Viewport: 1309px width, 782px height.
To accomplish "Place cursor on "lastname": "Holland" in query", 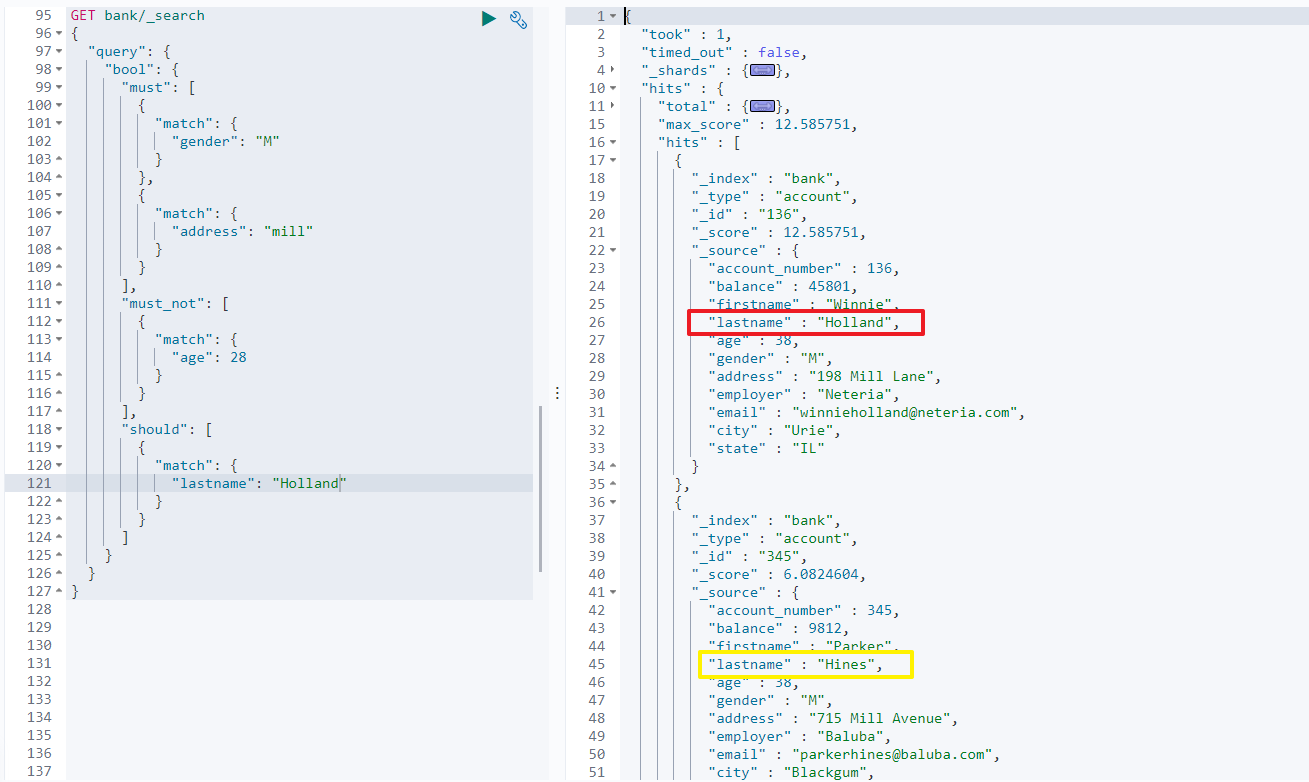I will click(259, 484).
